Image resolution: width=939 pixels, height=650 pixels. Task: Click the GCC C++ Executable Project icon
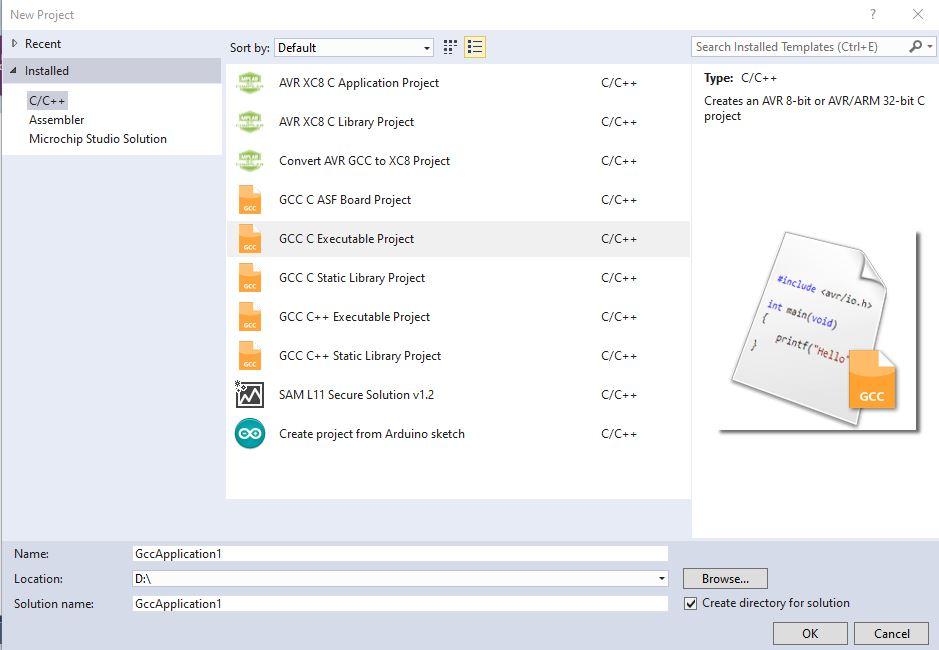click(250, 316)
